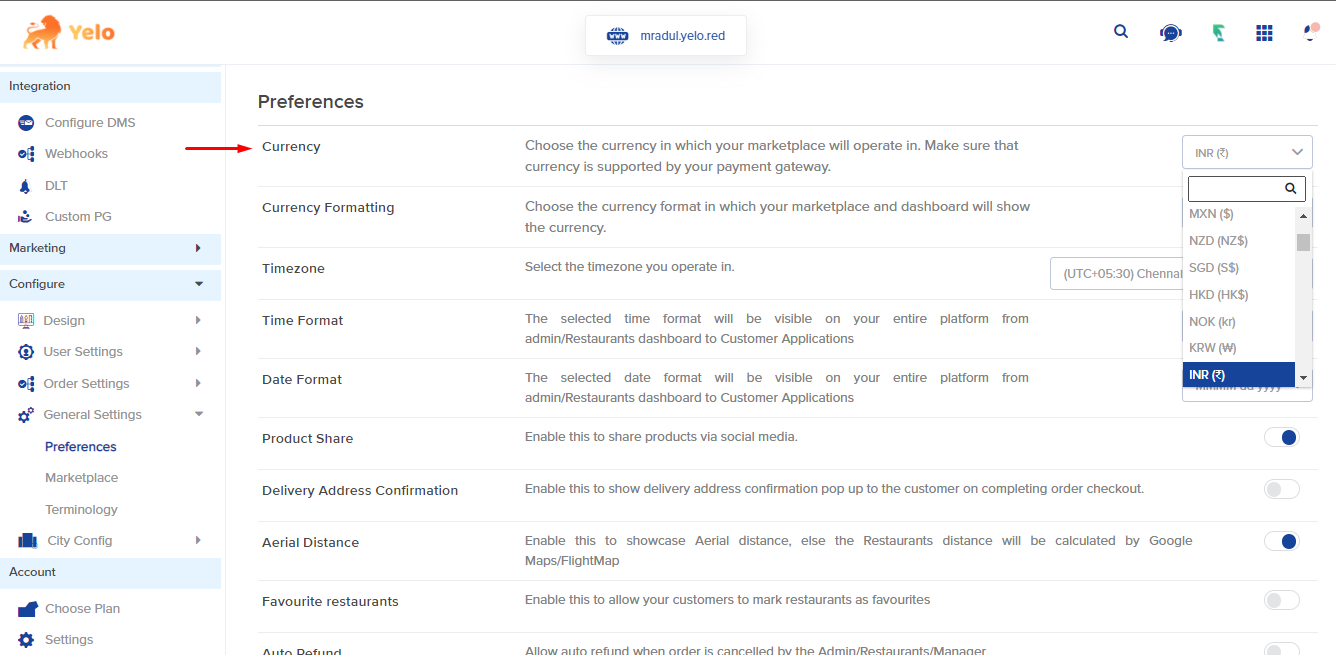
Task: Click the currency list scroll-up arrow
Action: (1303, 215)
